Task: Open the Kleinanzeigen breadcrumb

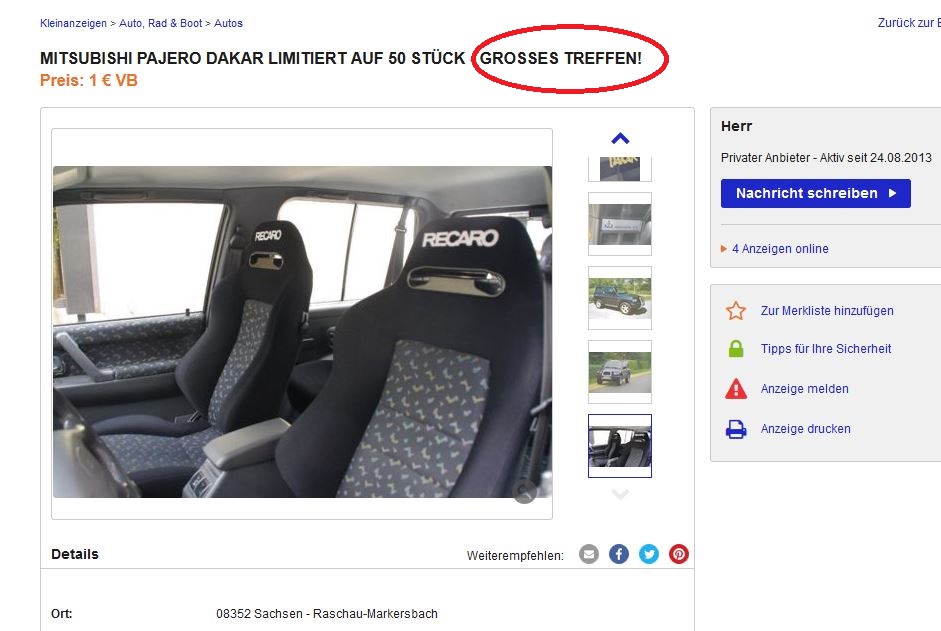Action: [73, 23]
